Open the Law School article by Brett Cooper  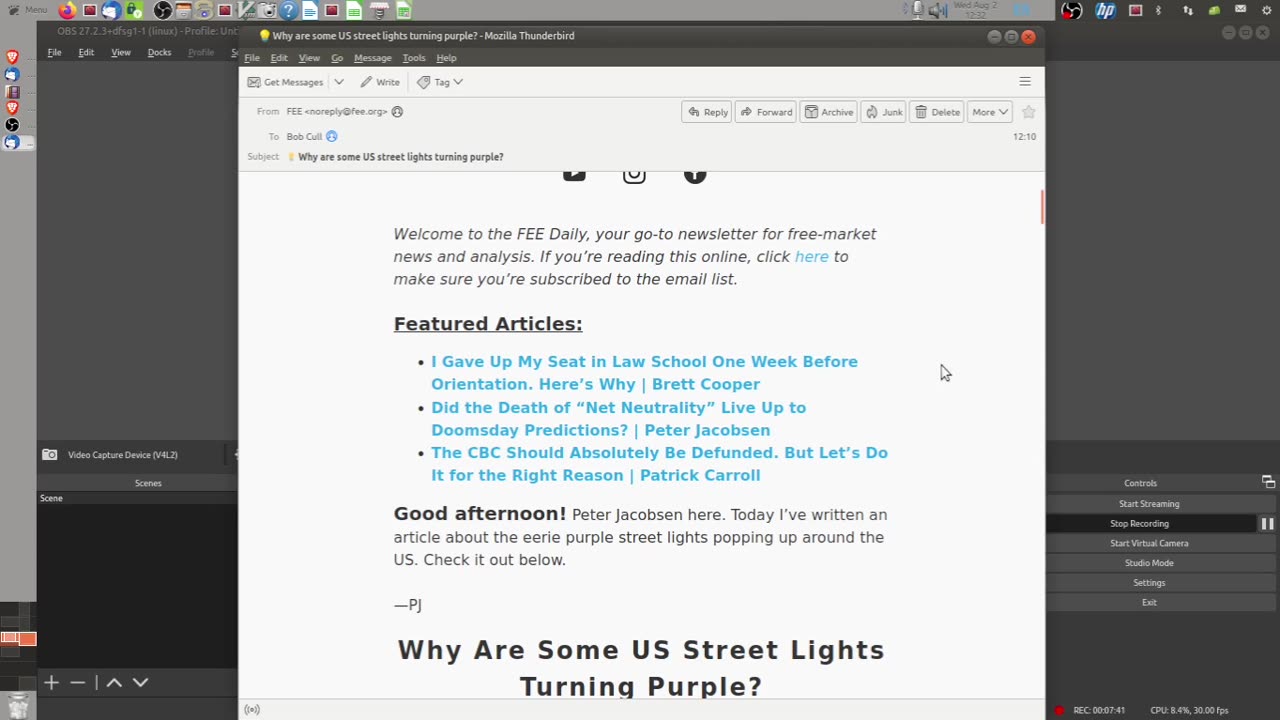pyautogui.click(x=644, y=373)
